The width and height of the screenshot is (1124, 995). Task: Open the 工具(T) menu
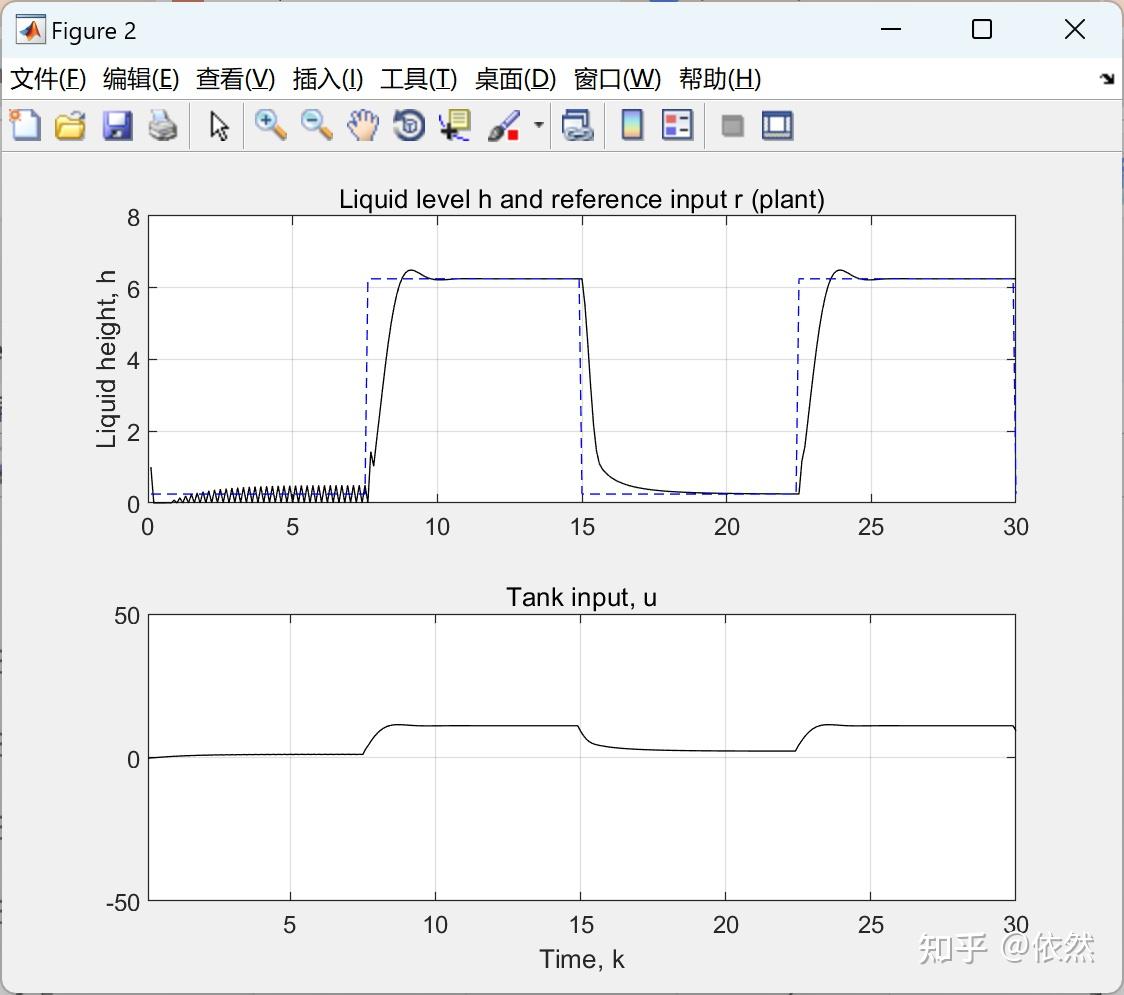[419, 79]
